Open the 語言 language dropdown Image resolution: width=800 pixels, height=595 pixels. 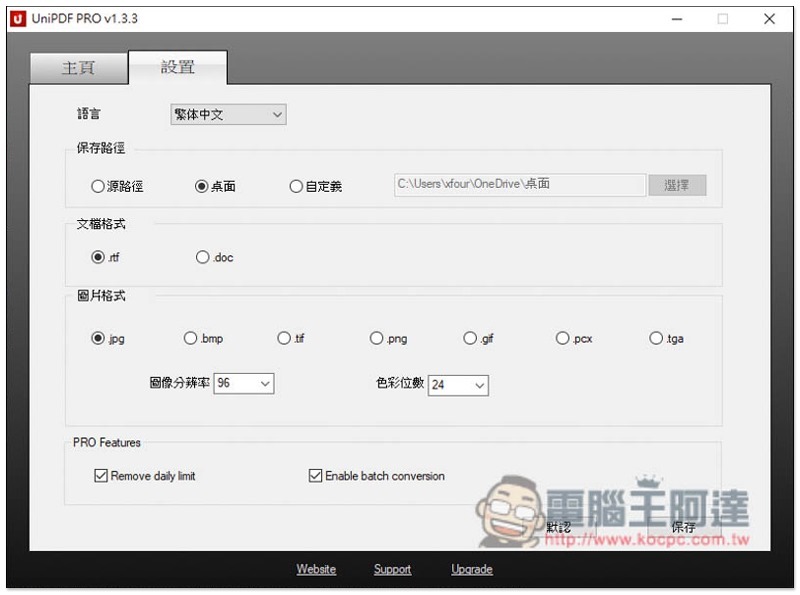[x=228, y=114]
